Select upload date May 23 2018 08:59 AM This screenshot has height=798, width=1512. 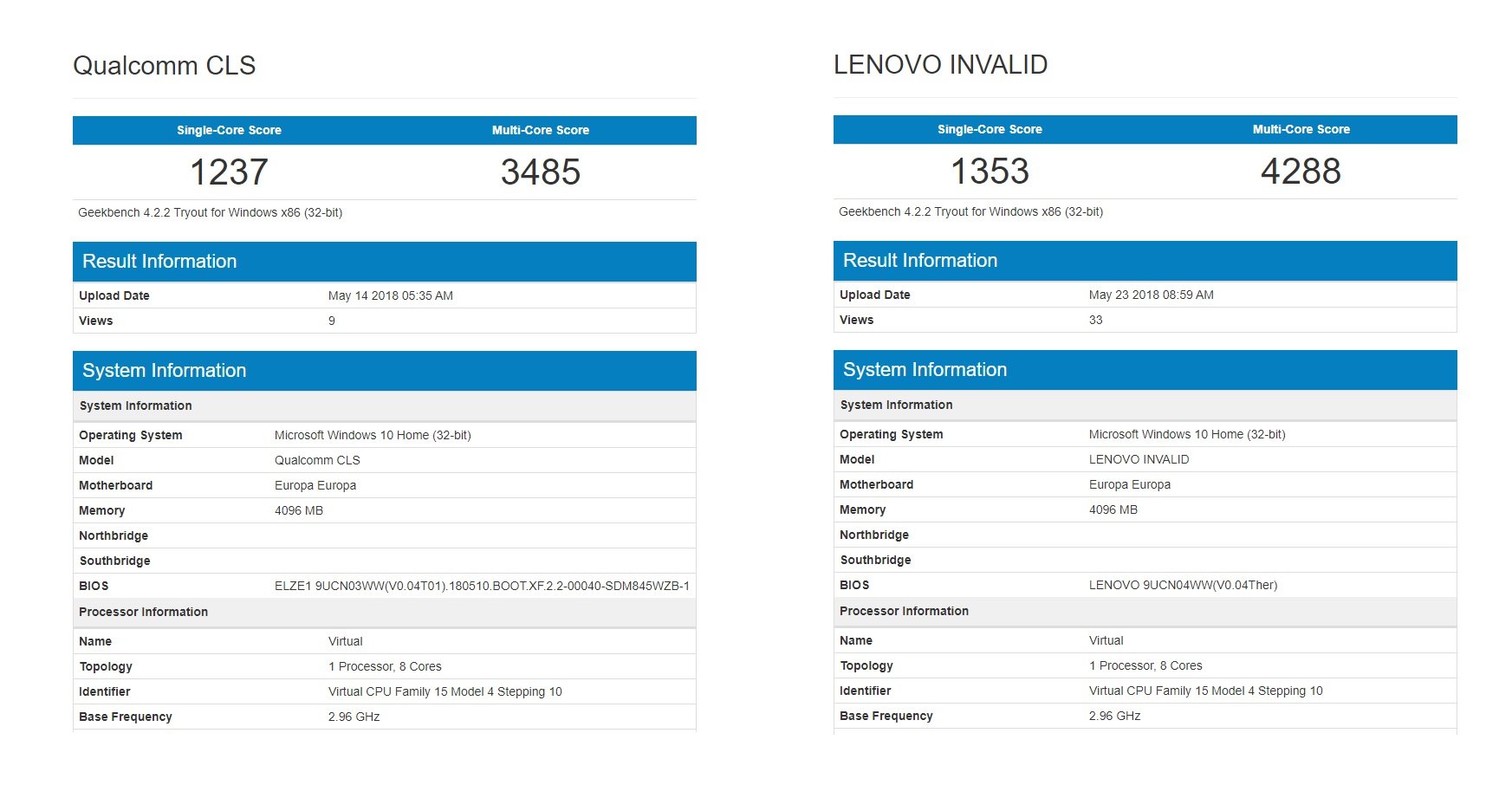click(x=1152, y=295)
